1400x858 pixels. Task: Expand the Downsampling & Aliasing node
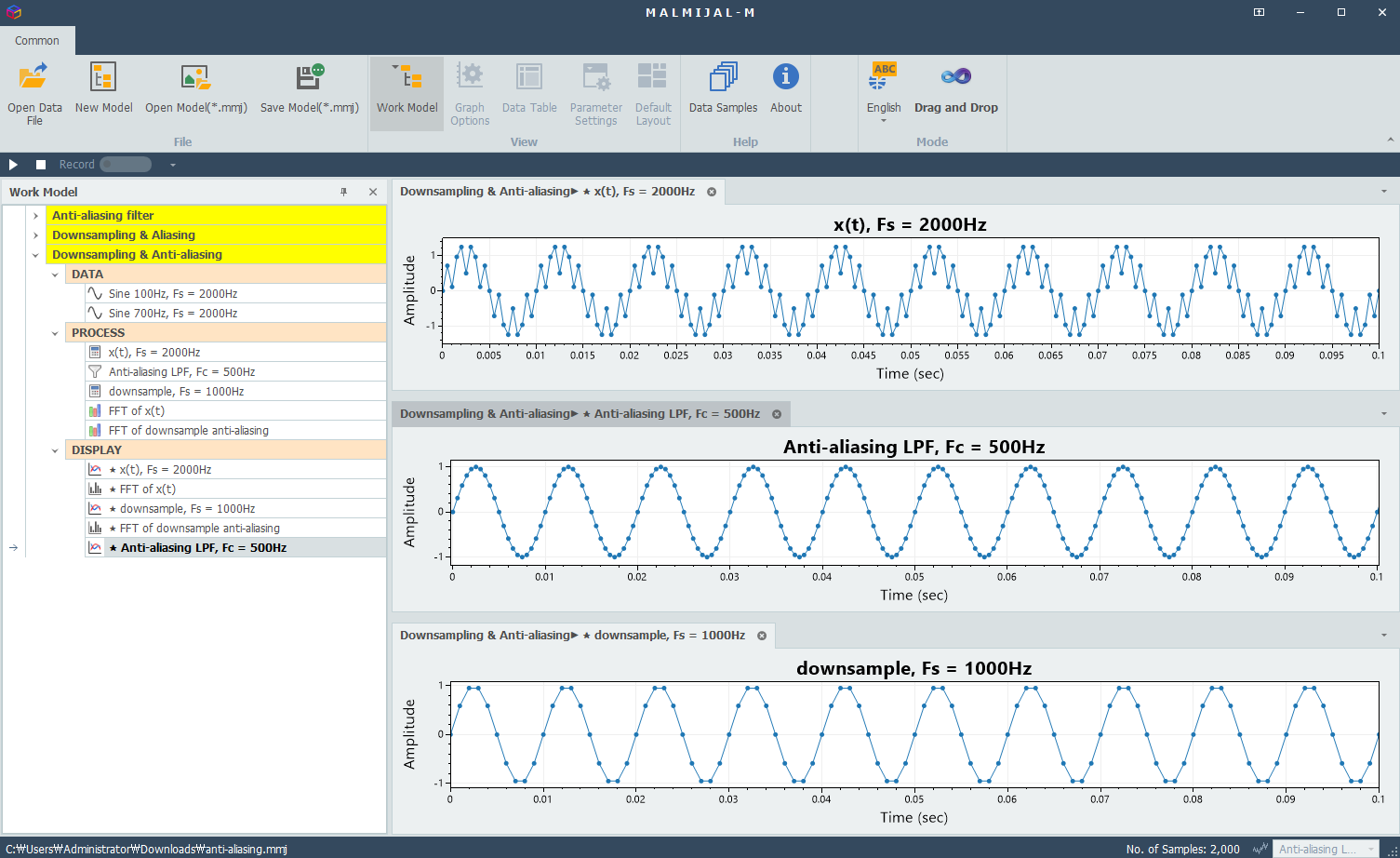click(x=36, y=235)
